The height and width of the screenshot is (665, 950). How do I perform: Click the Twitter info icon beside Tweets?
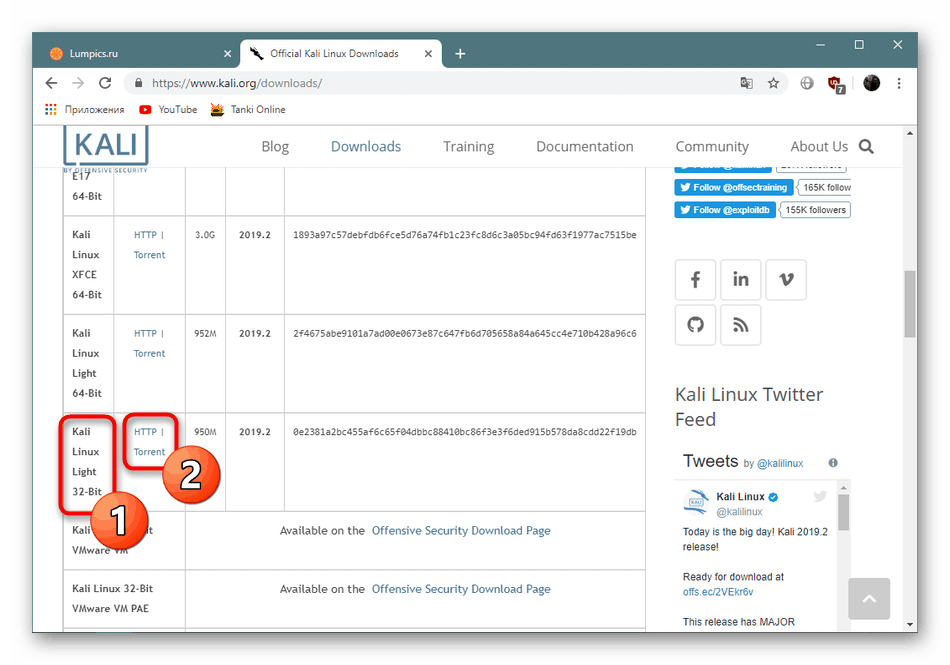coord(833,463)
